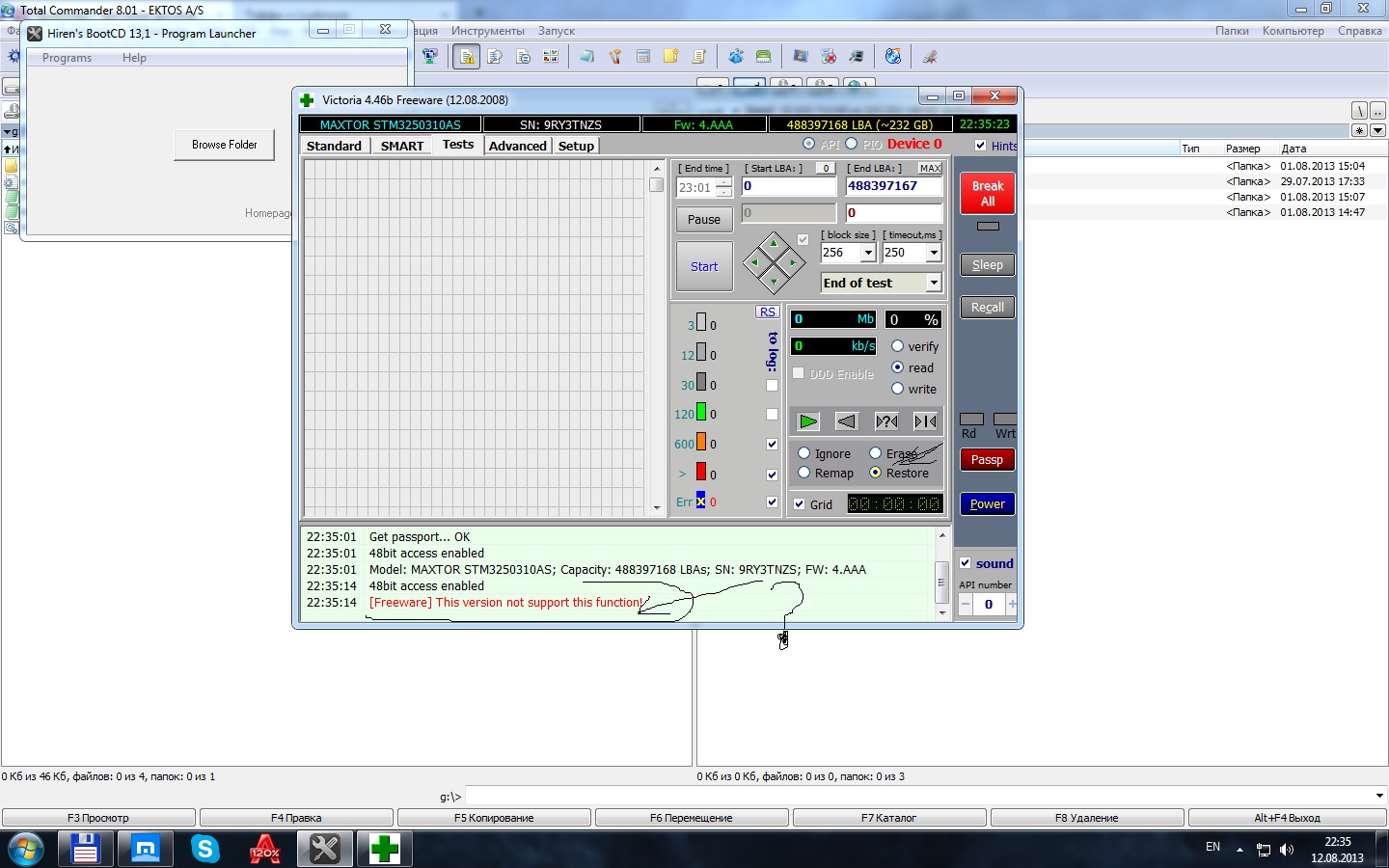Image resolution: width=1389 pixels, height=868 pixels.
Task: Toggle the Hints checkbox
Action: click(x=981, y=146)
